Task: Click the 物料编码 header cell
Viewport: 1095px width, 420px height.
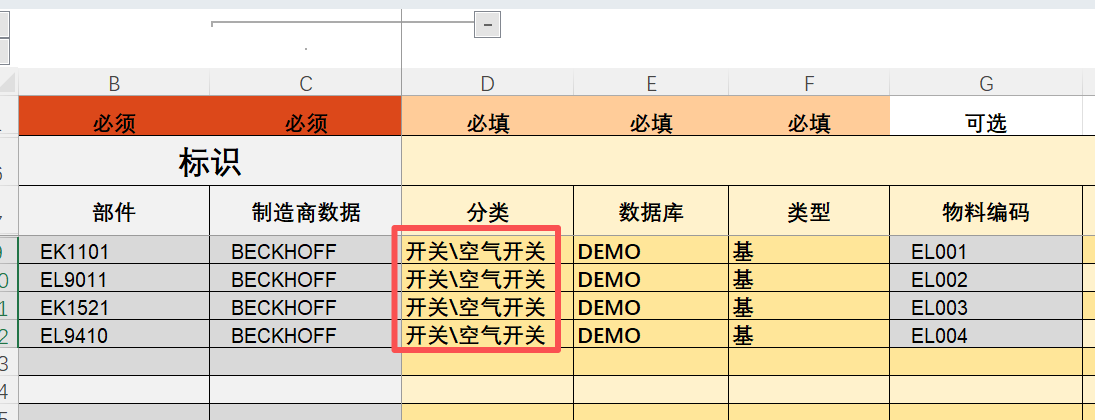Action: pos(985,211)
